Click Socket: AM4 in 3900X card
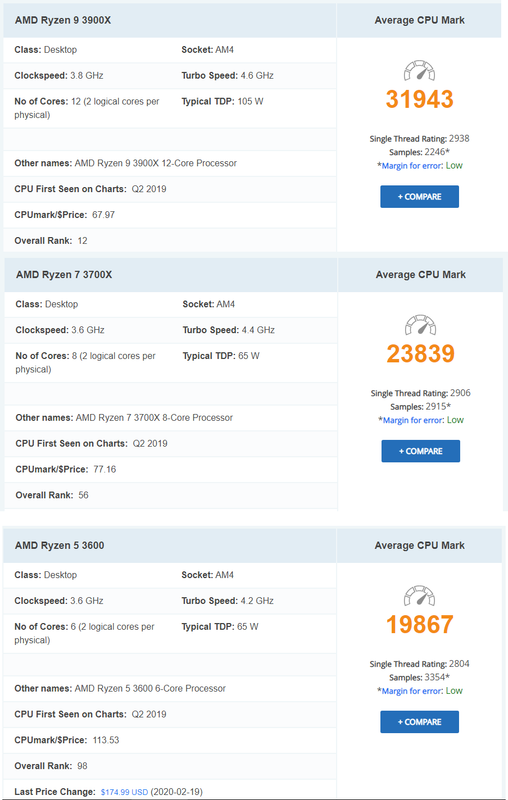This screenshot has height=800, width=508. pos(208,50)
